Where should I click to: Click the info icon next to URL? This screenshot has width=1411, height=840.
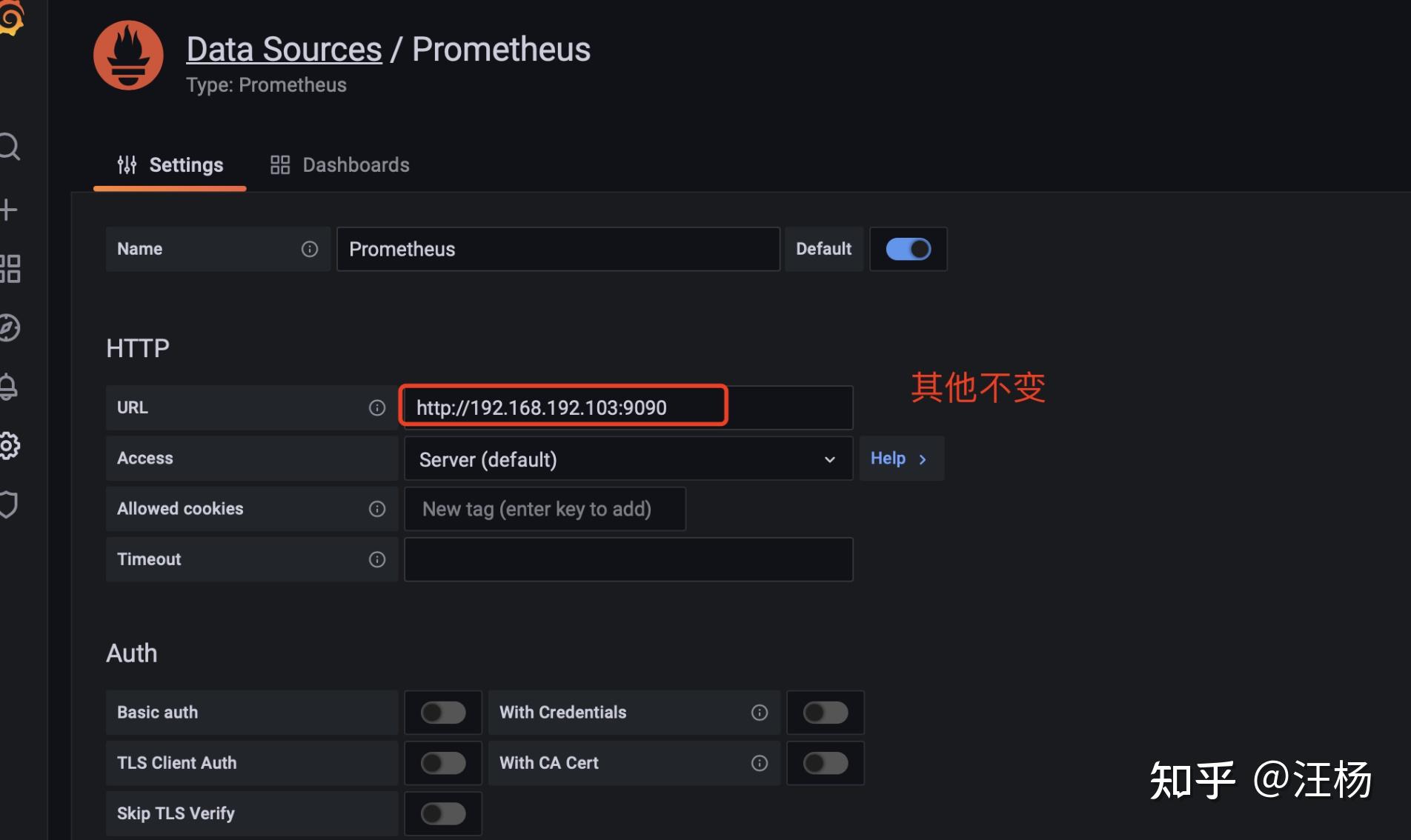(x=377, y=407)
